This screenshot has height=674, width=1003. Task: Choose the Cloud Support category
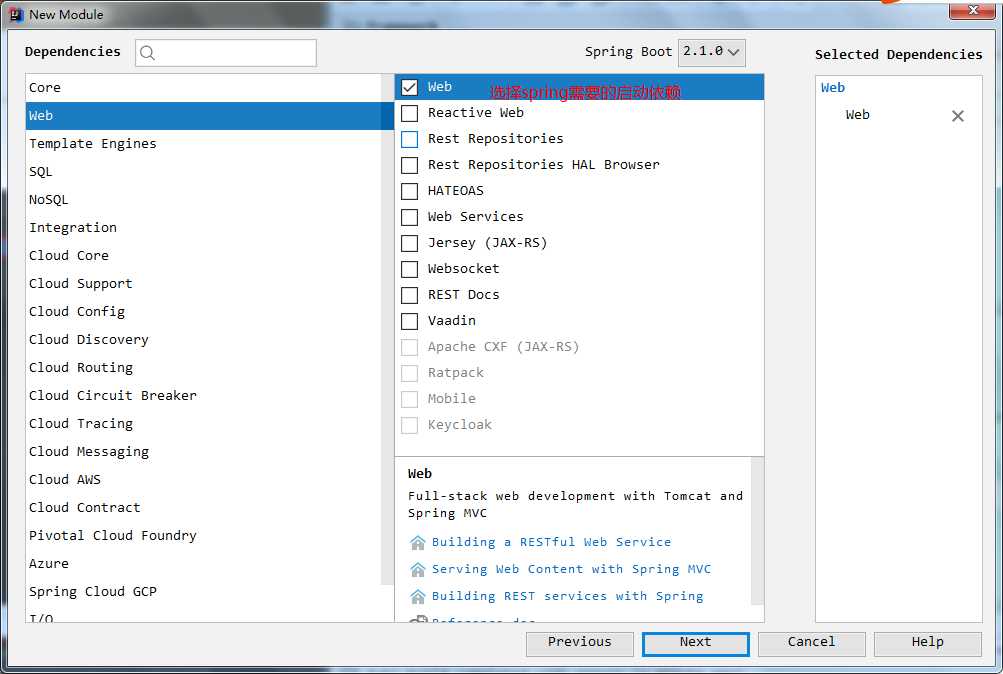205,284
